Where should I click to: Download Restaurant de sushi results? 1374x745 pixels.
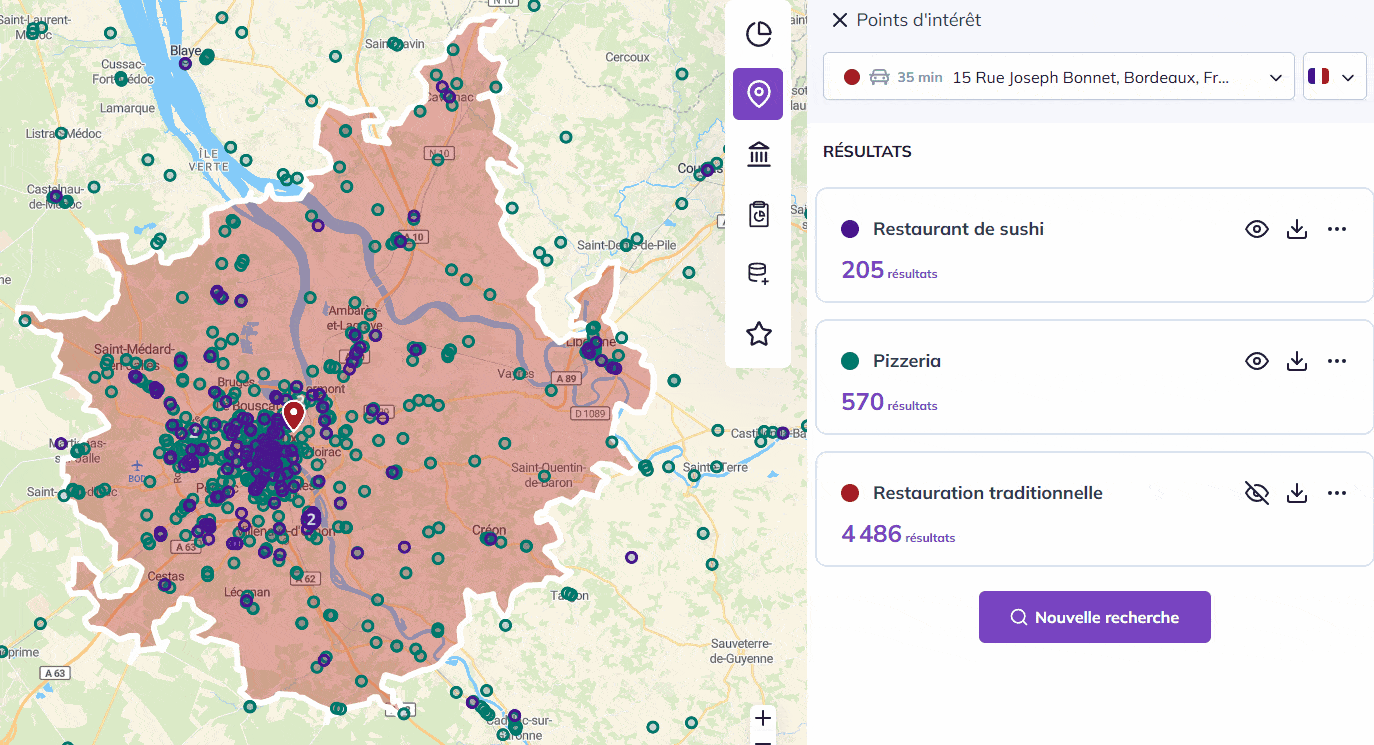1297,229
